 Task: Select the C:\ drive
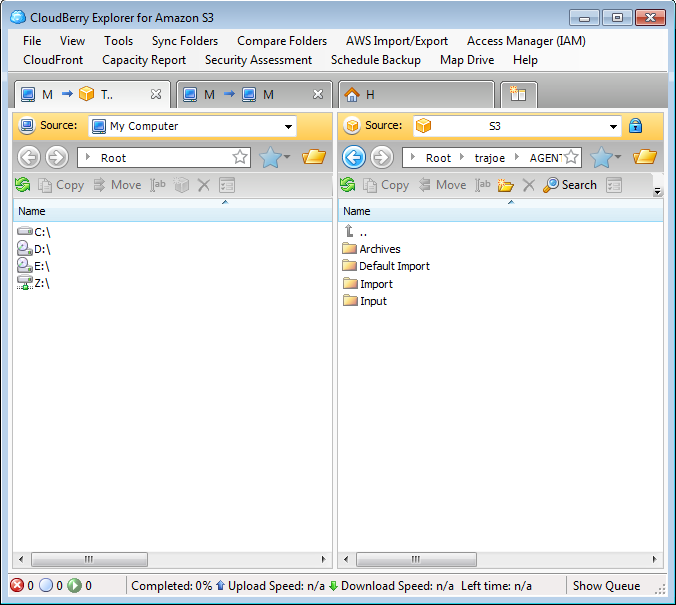coord(34,232)
